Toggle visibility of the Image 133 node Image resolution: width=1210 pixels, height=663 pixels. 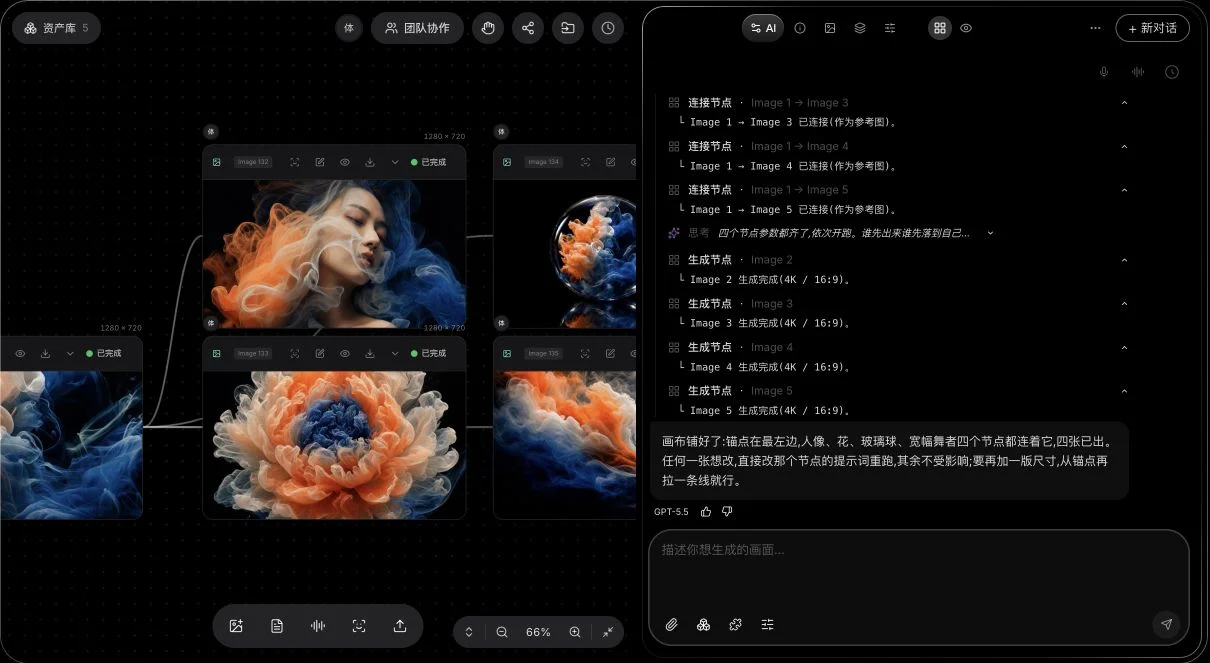tap(345, 353)
